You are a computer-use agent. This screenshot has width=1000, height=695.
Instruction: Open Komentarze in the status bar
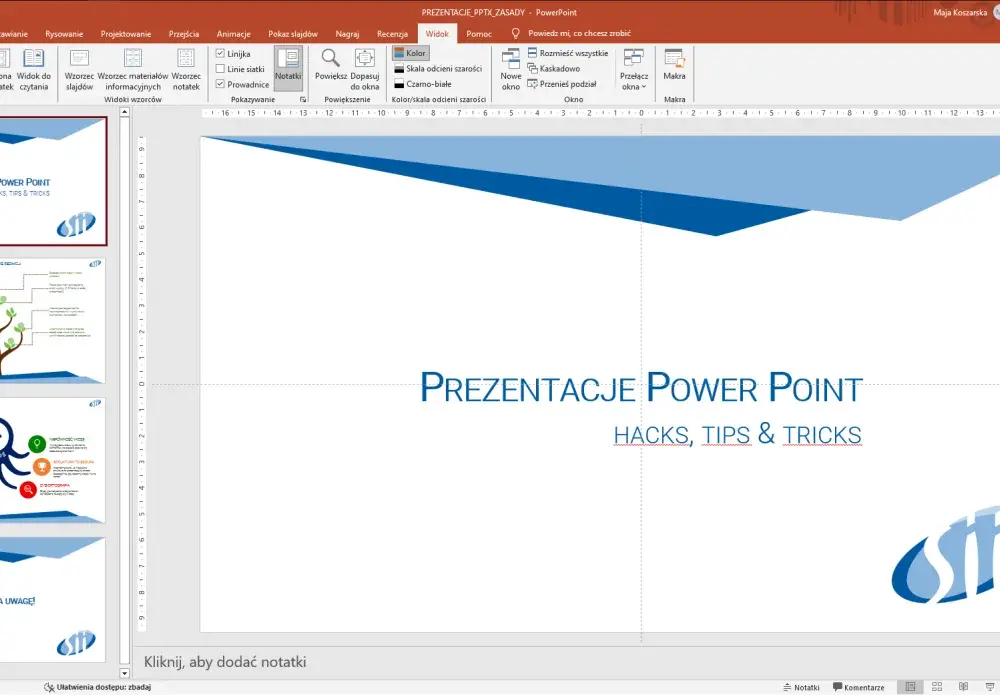click(x=858, y=687)
